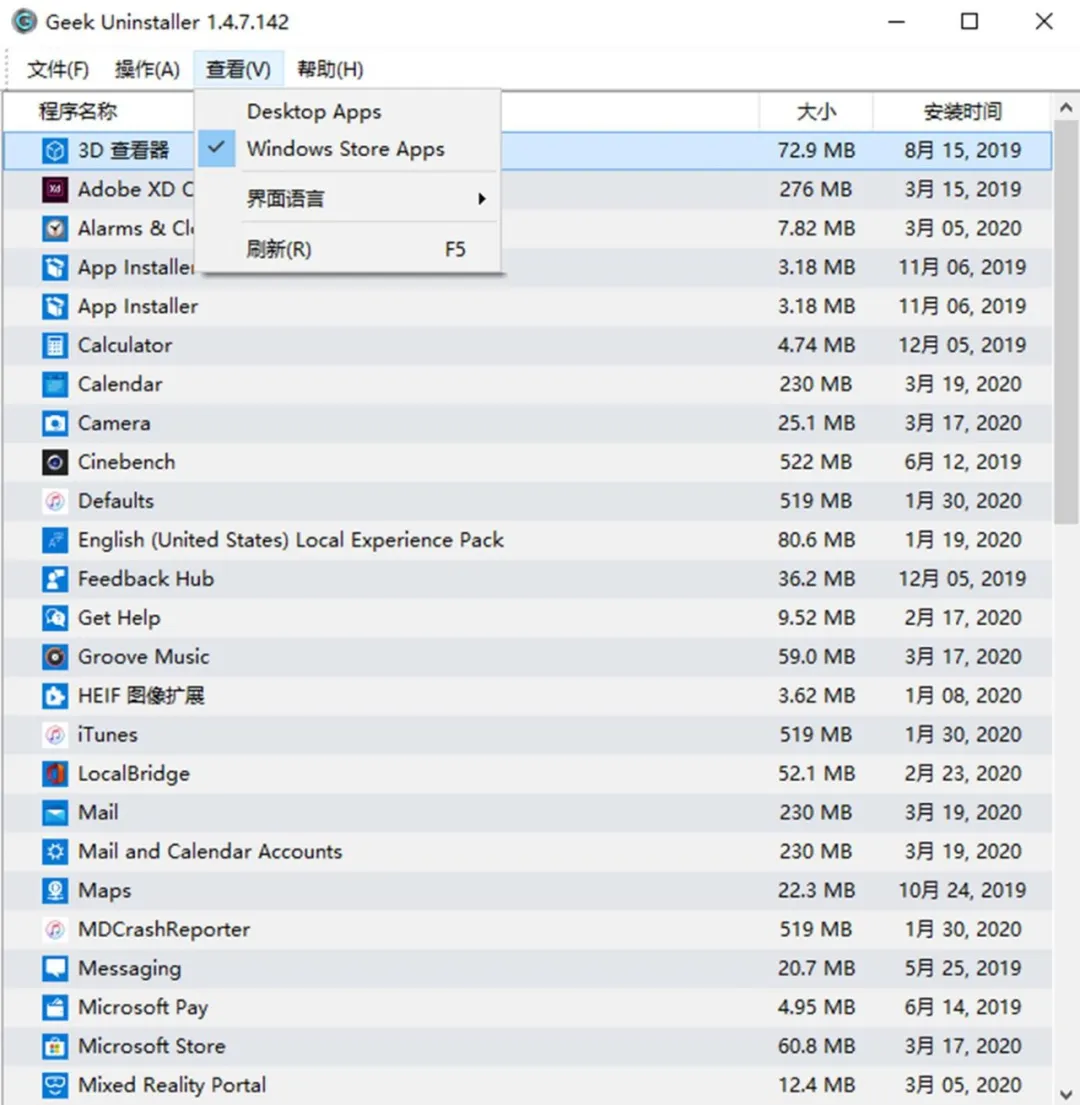Select the iTunes row name
Image resolution: width=1080 pixels, height=1105 pixels.
(108, 735)
